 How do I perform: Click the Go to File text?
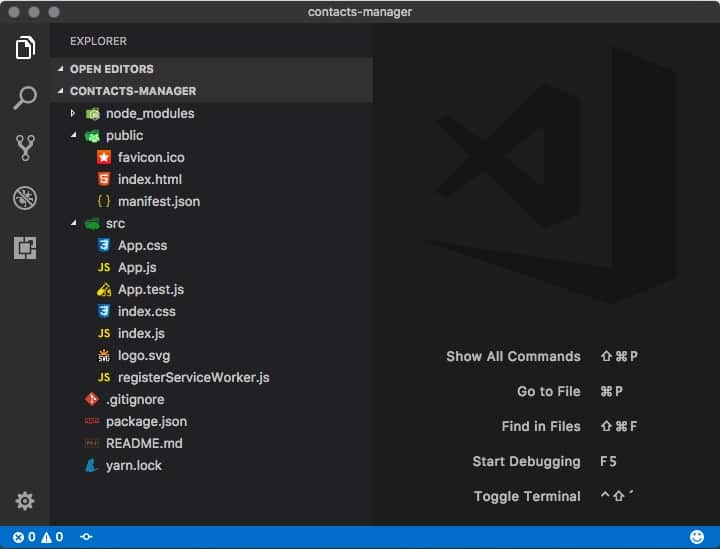pyautogui.click(x=549, y=392)
